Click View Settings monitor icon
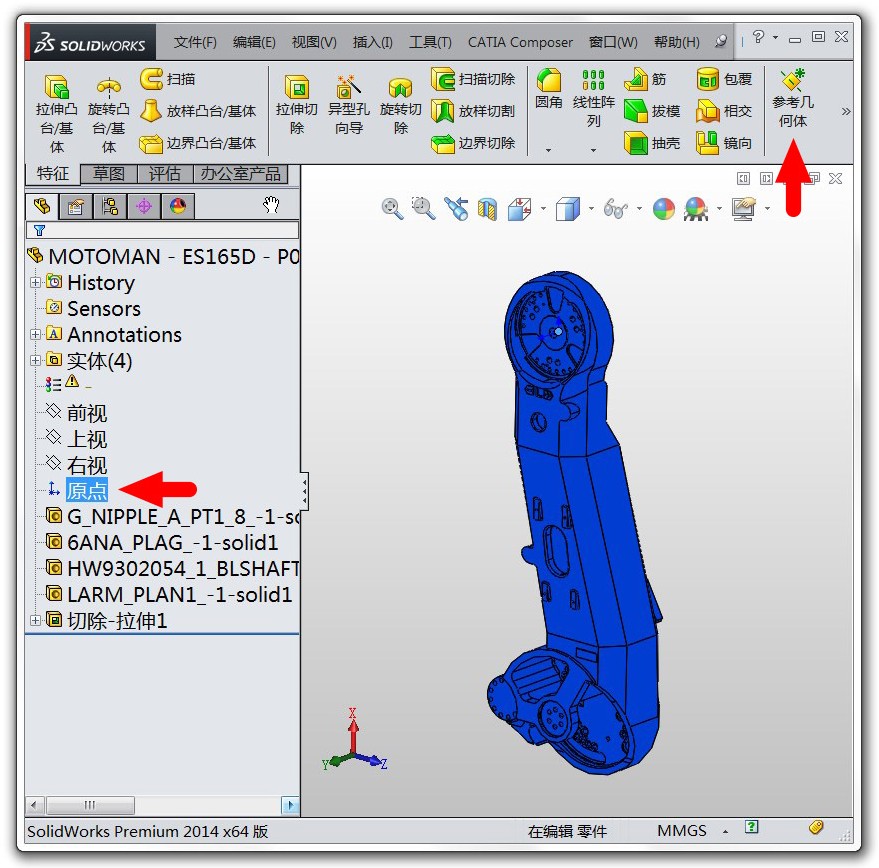The image size is (879, 868). point(743,209)
